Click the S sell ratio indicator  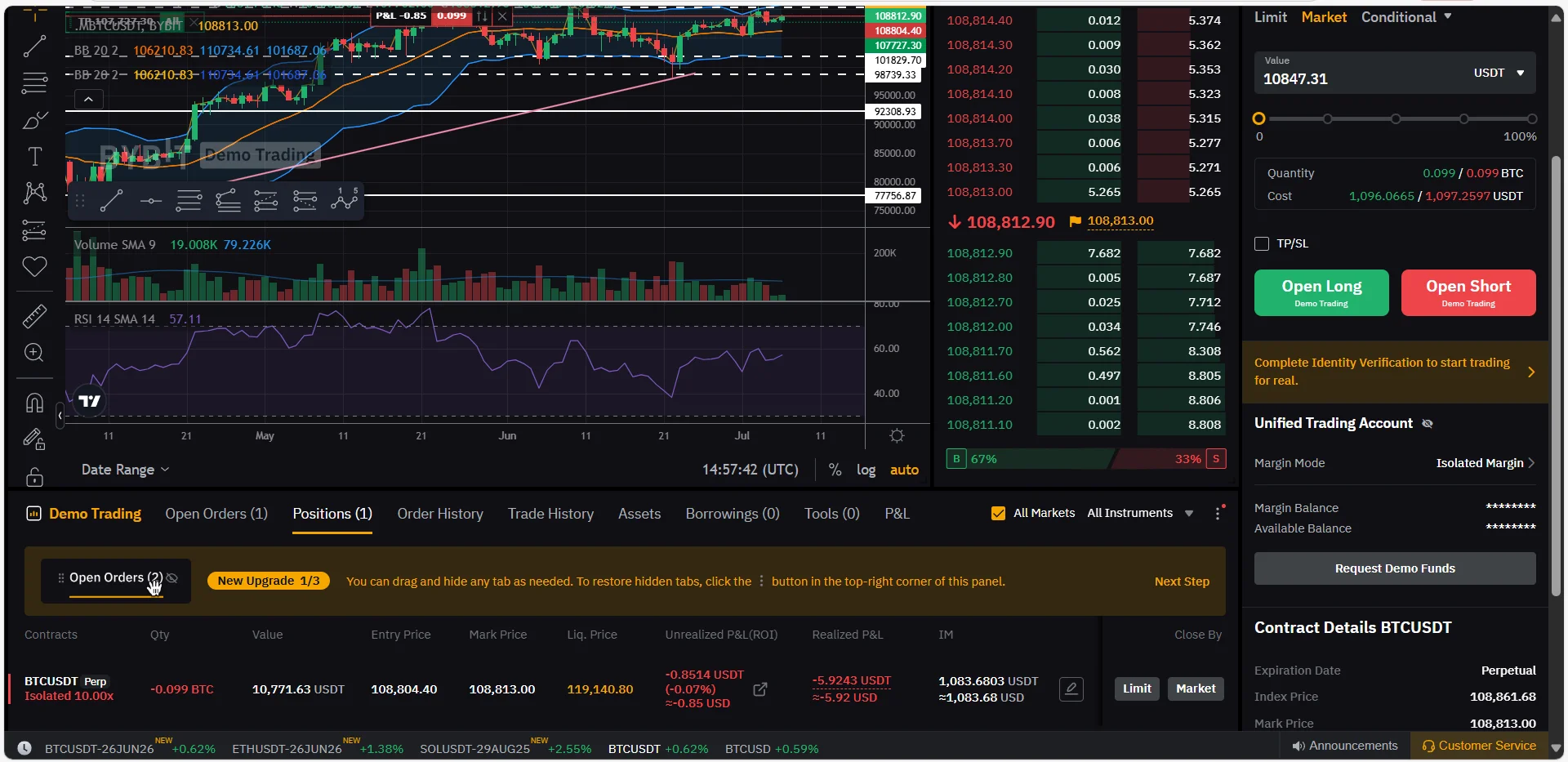[x=1216, y=459]
